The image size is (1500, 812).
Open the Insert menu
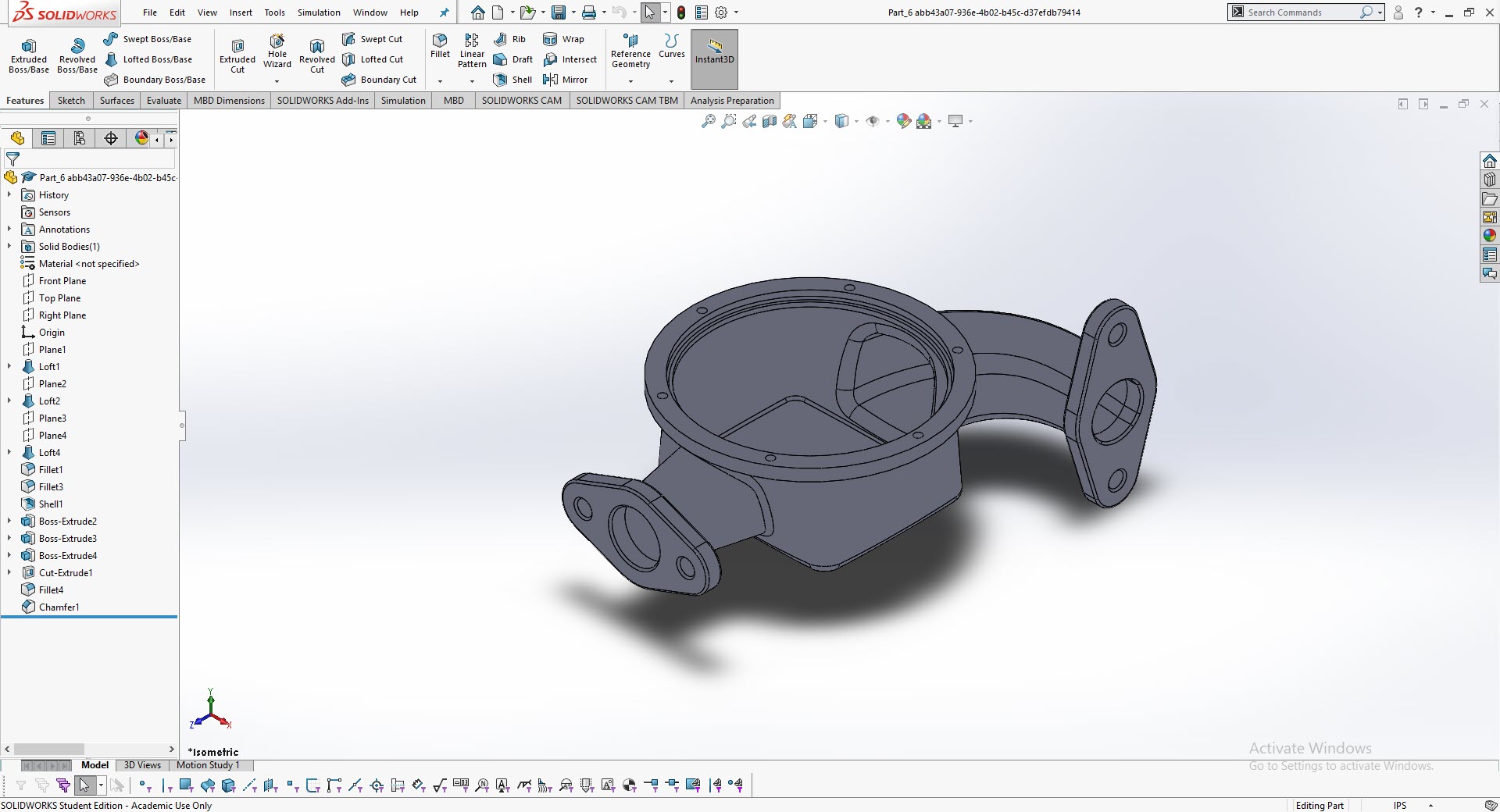[x=241, y=12]
